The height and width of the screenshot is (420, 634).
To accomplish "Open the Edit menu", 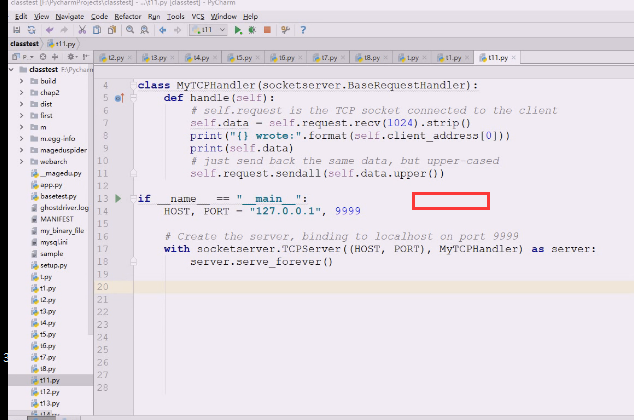I will (20, 17).
